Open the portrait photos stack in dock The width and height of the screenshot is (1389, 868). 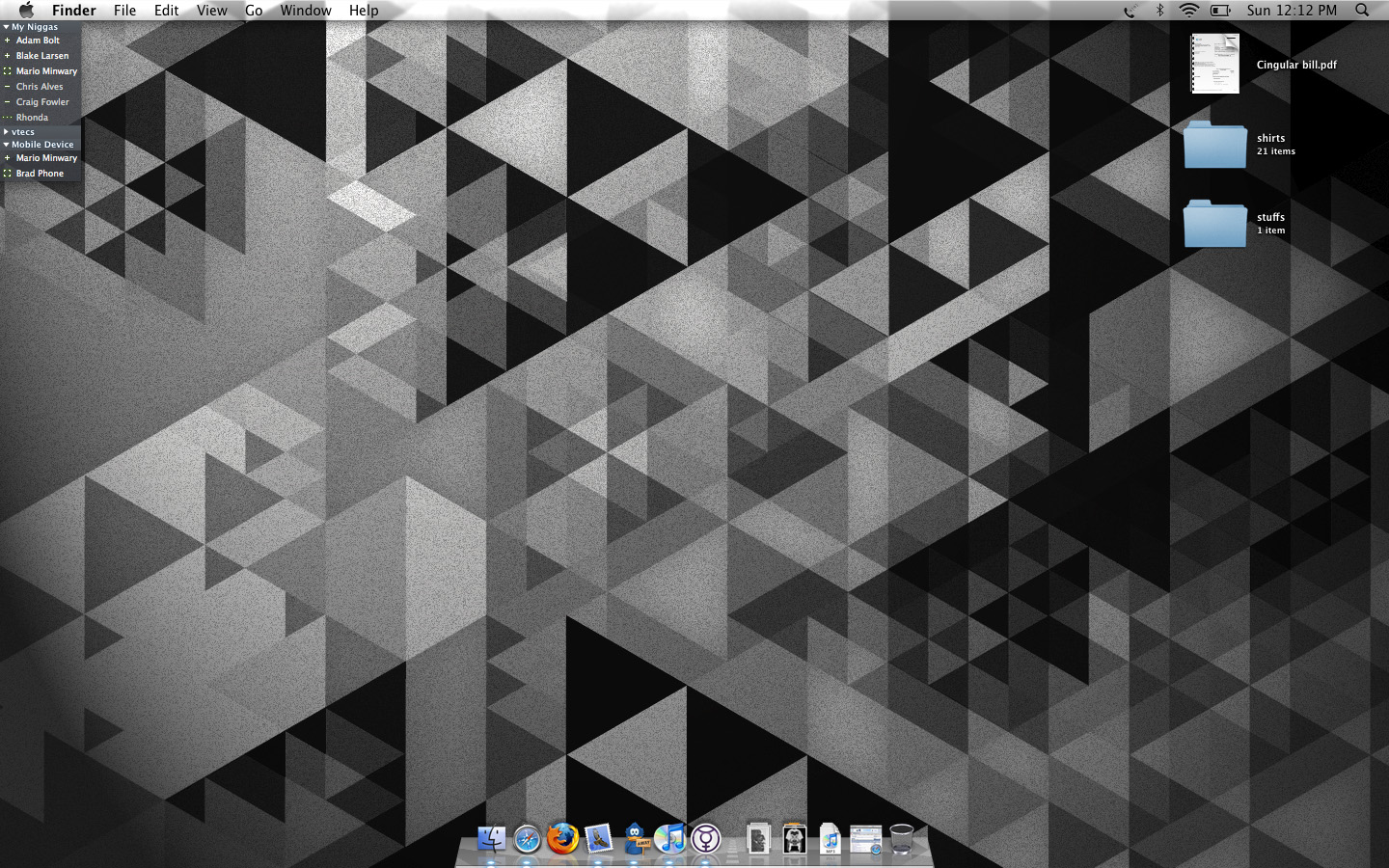(759, 838)
